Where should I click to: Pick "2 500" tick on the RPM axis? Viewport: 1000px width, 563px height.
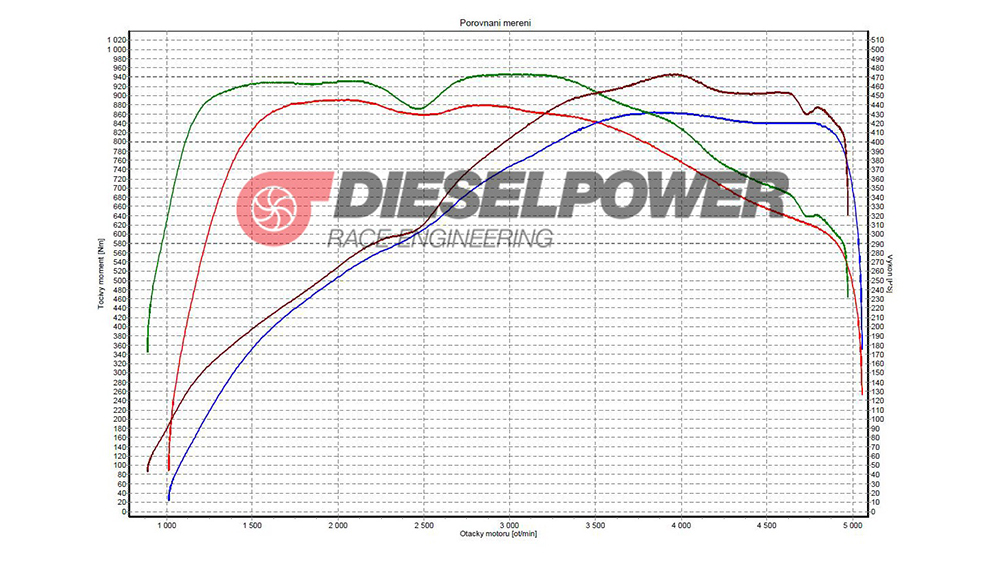[x=423, y=525]
